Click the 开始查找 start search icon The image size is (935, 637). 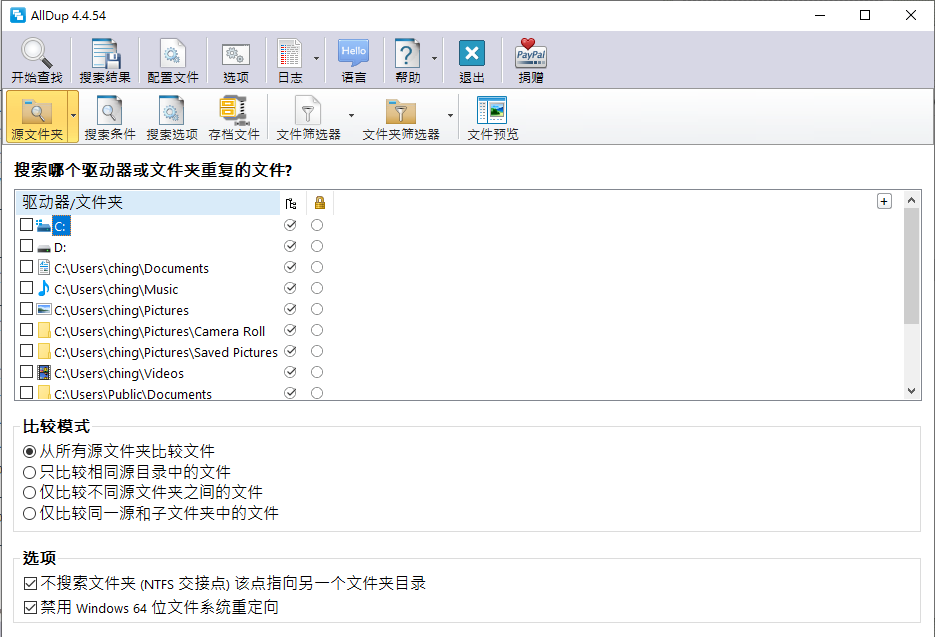[36, 60]
